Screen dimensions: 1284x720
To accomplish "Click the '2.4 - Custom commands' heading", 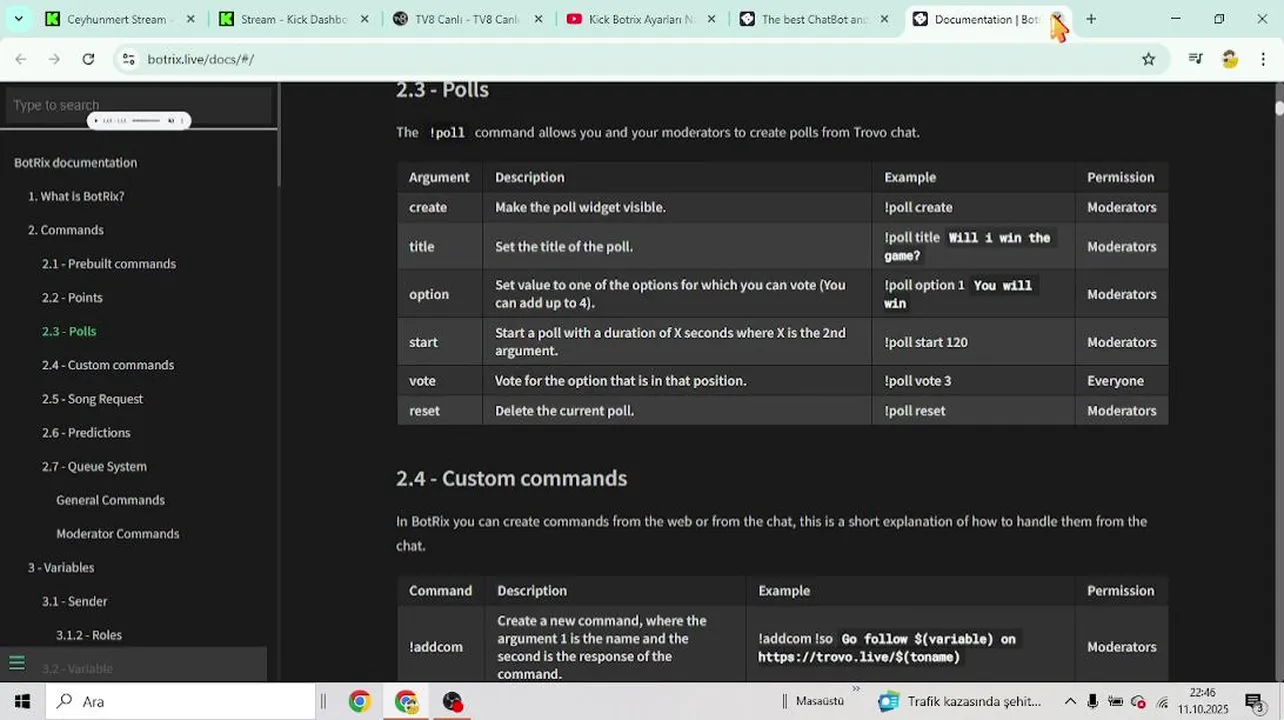I will click(x=511, y=479).
